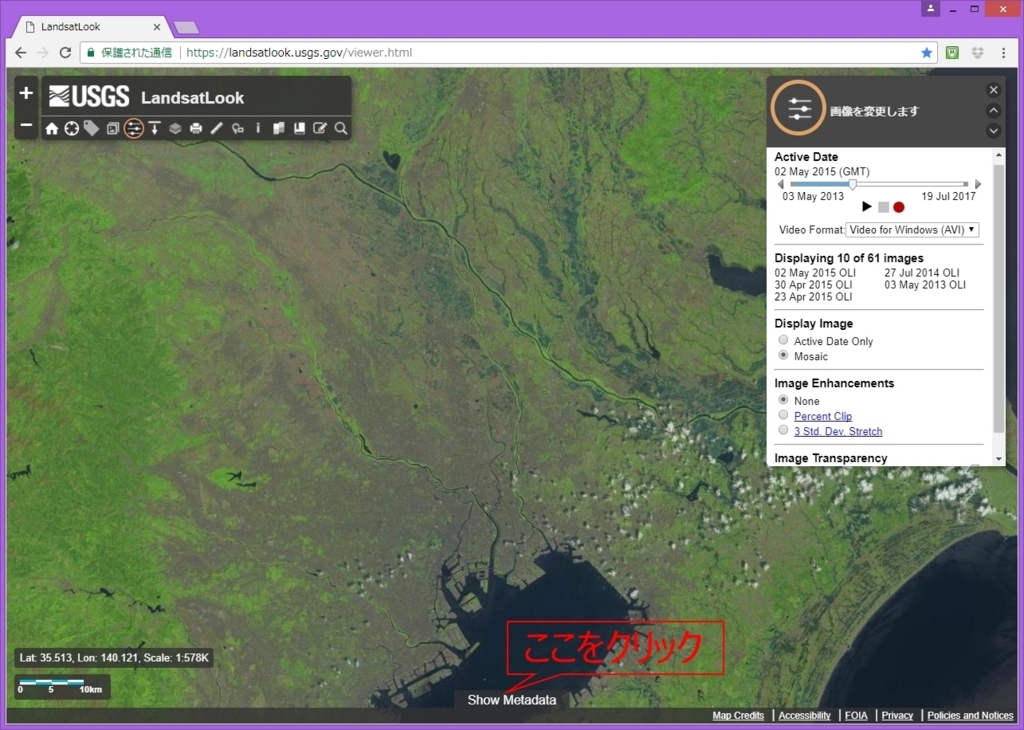Go to home map extent

[52, 129]
